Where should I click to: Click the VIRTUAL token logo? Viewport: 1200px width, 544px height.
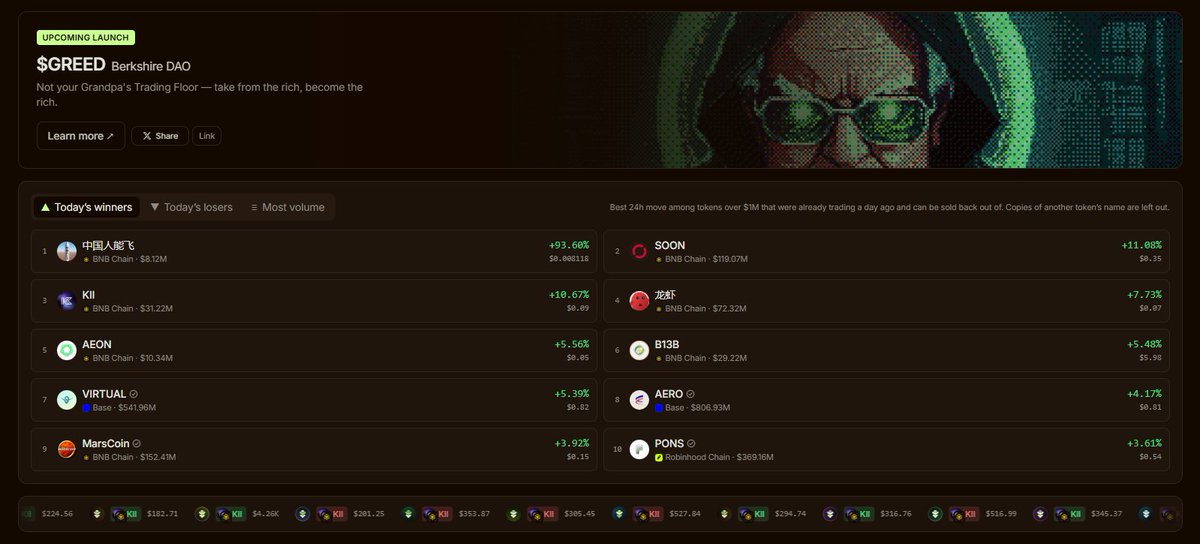click(x=67, y=400)
